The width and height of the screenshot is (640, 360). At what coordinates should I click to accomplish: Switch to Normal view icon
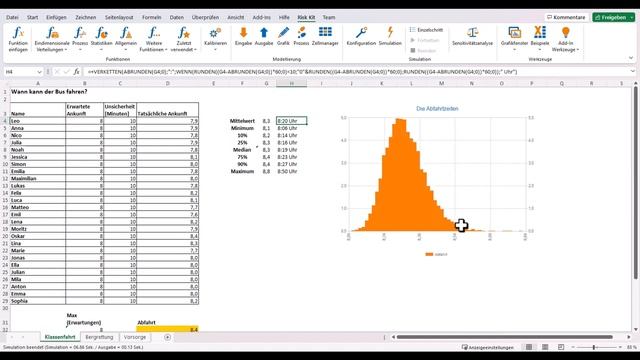pyautogui.click(x=529, y=347)
